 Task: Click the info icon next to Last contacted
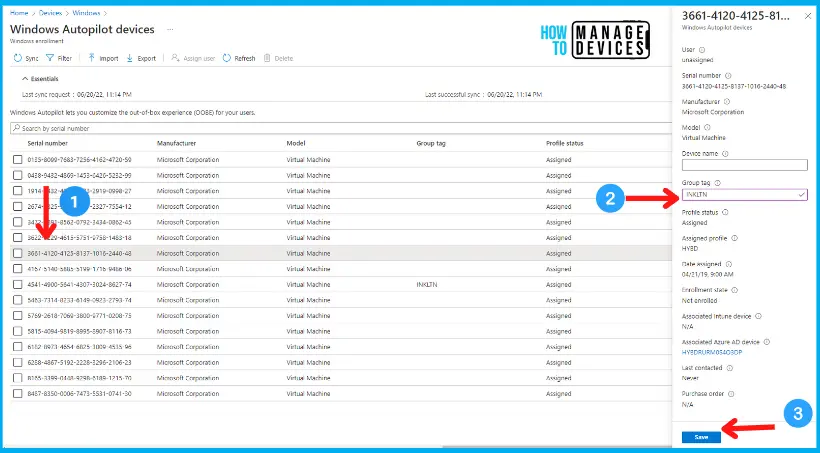(x=730, y=368)
